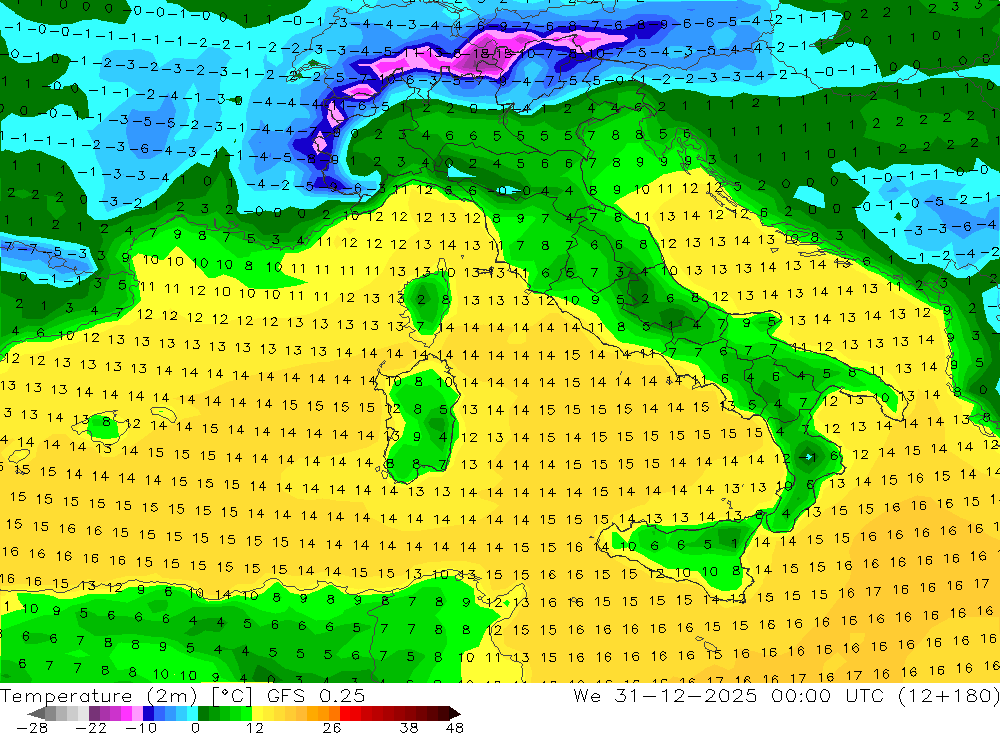Click the dark right arrow of color bar

click(x=455, y=714)
